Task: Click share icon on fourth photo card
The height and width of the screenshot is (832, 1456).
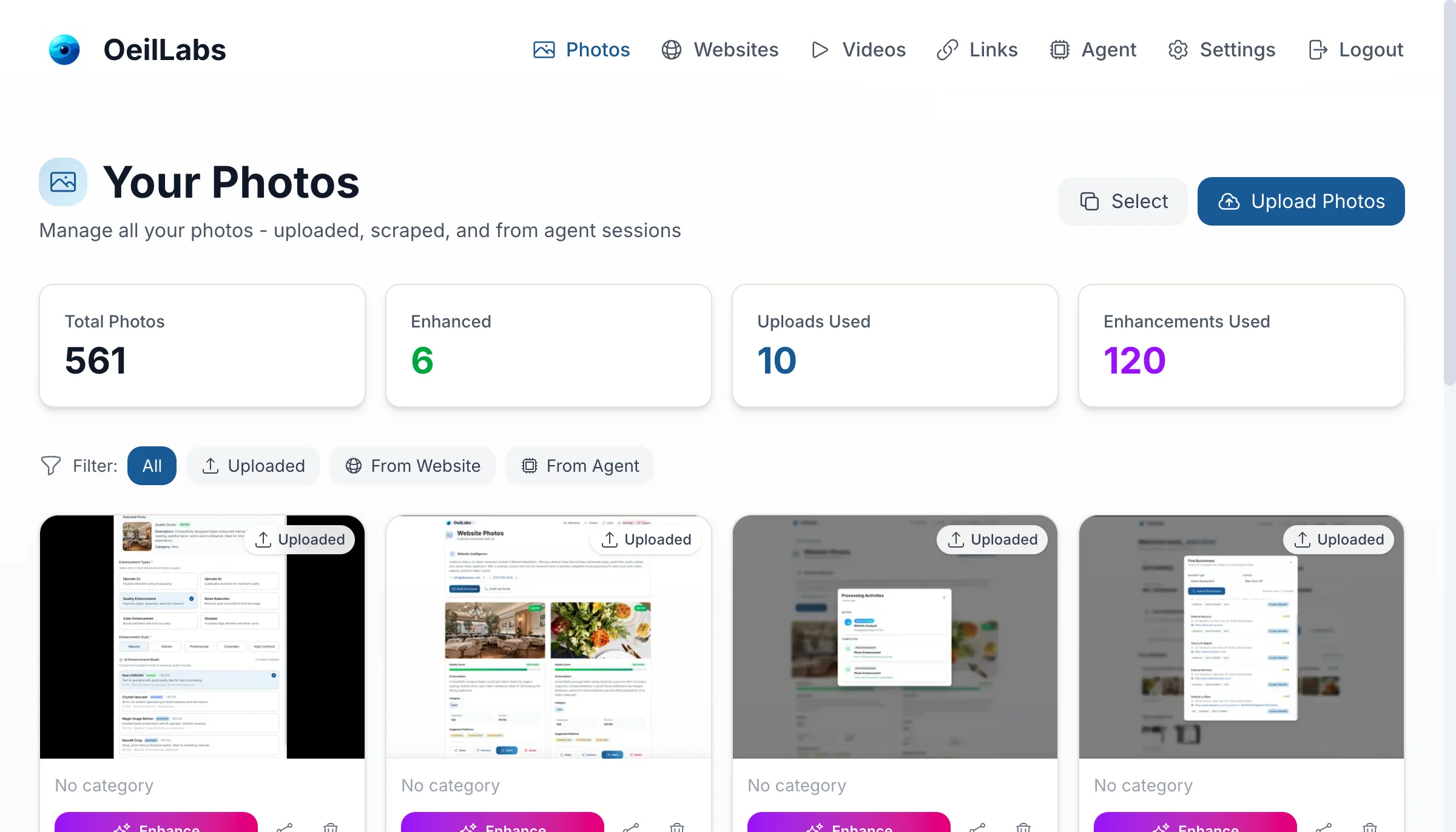Action: 1324,827
